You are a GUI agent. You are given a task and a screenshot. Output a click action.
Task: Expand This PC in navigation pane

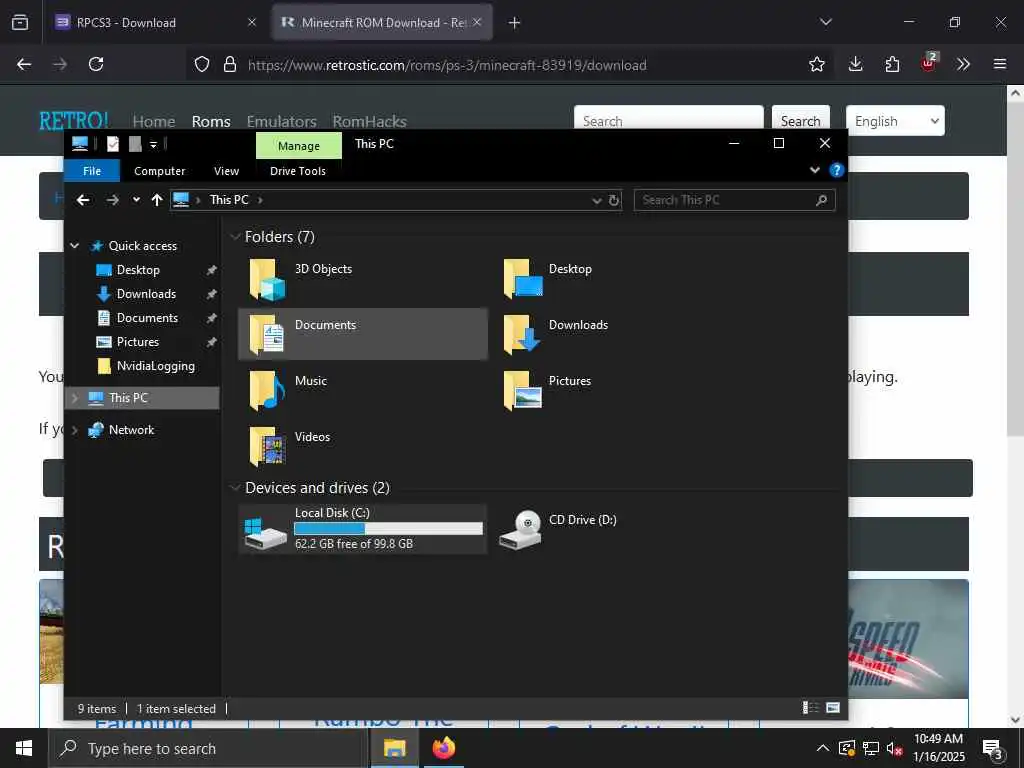(74, 398)
